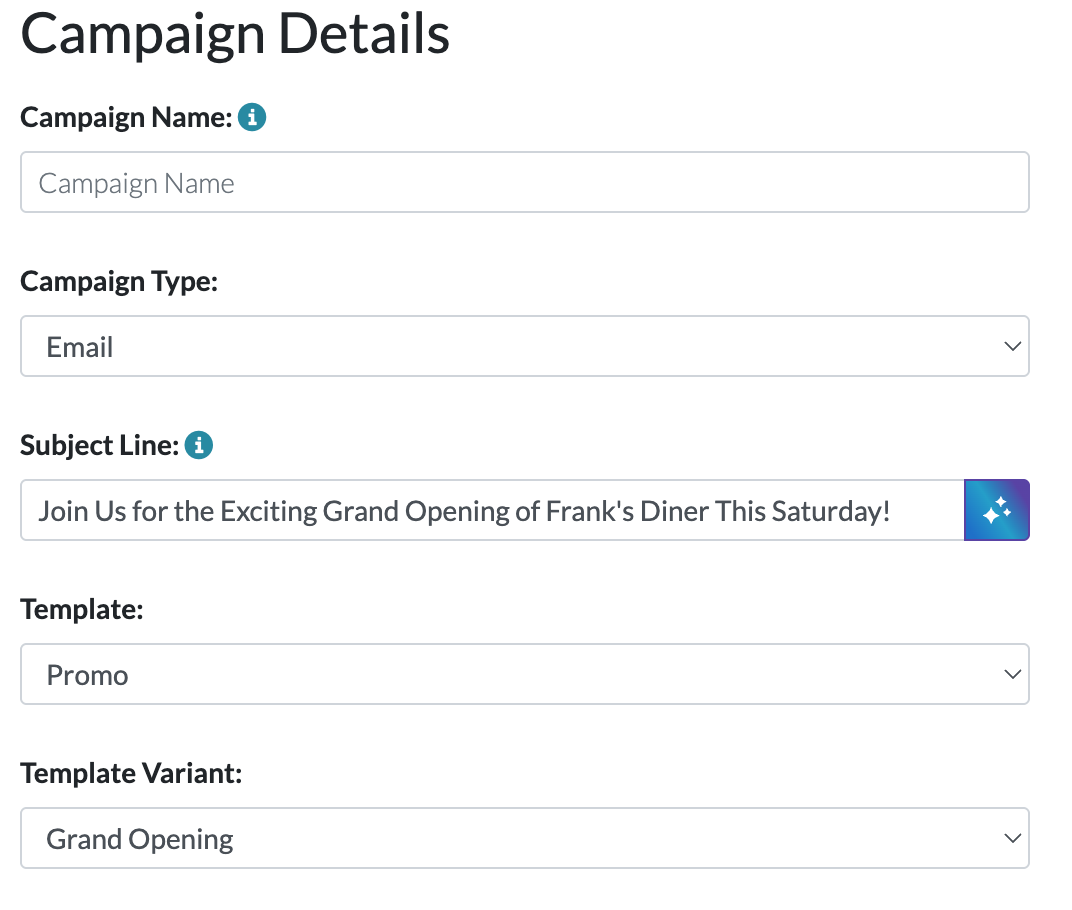Click the "Campaign Type:" field label
Image resolution: width=1072 pixels, height=910 pixels.
119,282
